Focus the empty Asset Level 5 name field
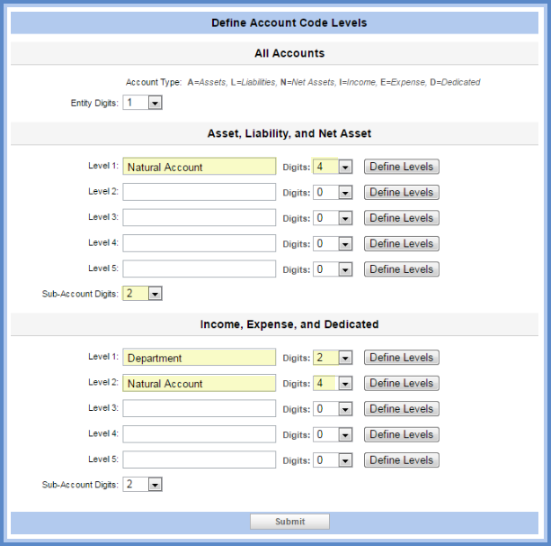This screenshot has width=551, height=546. coord(199,269)
